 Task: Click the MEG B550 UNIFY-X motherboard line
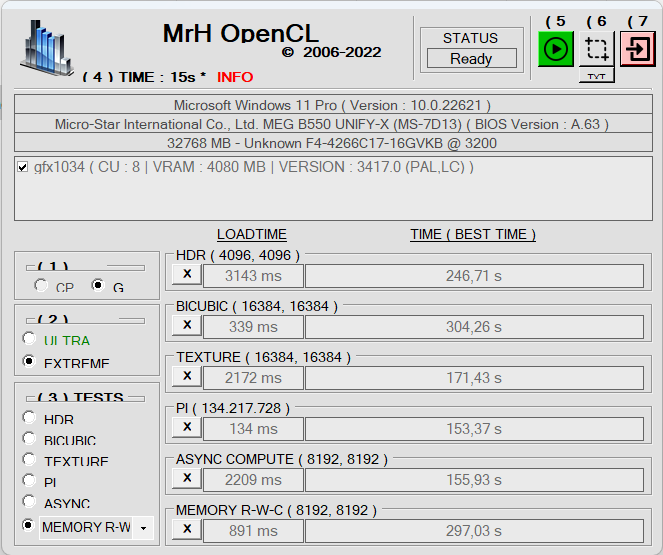333,123
